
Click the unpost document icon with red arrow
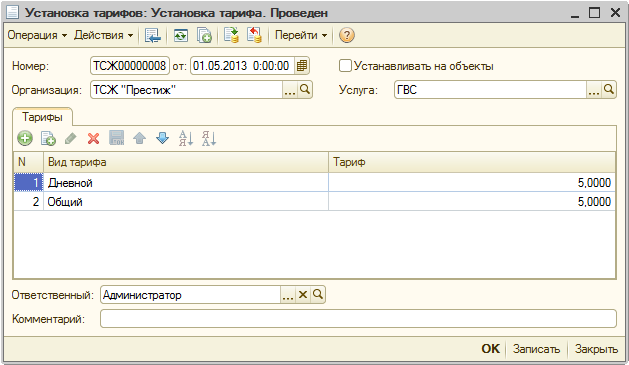coord(254,35)
